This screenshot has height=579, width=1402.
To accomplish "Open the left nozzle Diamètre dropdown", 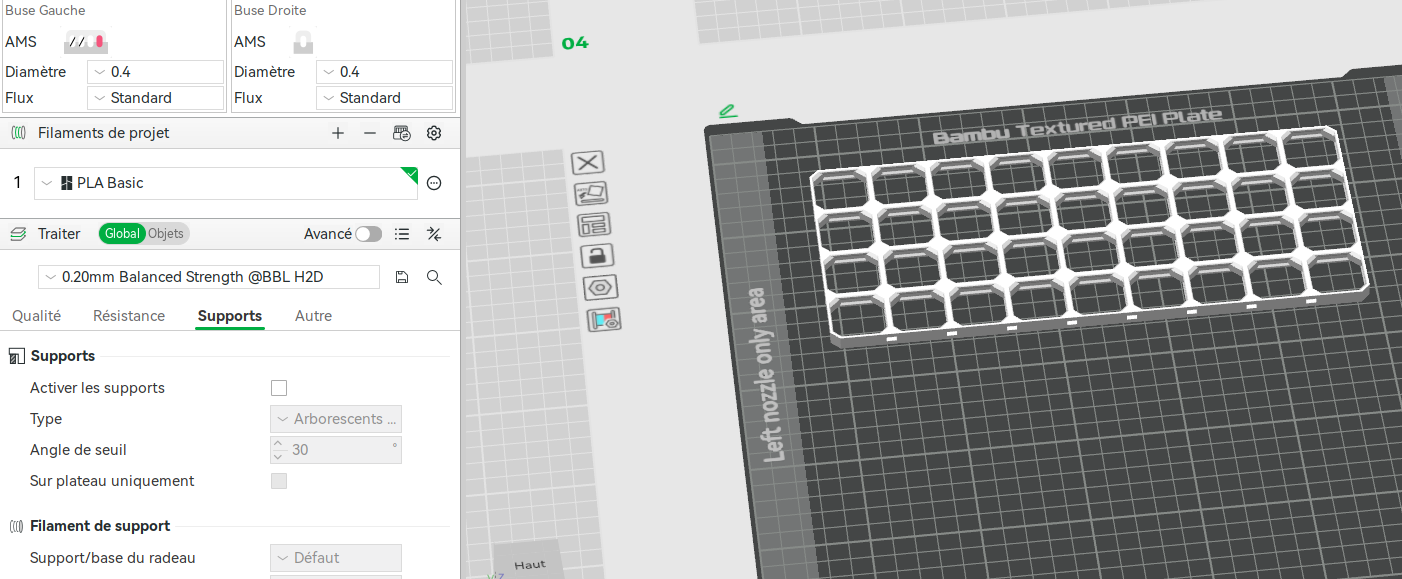I will 155,72.
